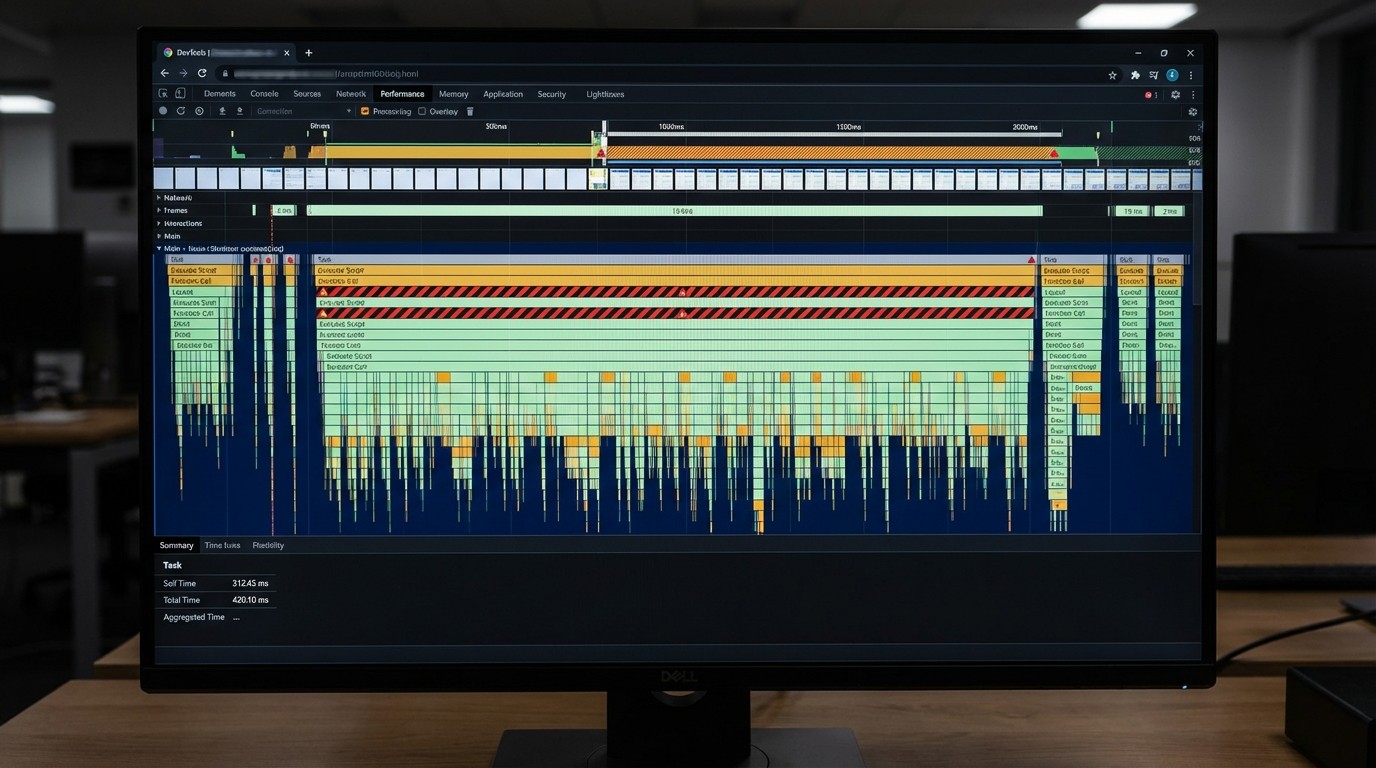Expand the Network track arrow
The height and width of the screenshot is (768, 1376).
[x=159, y=198]
